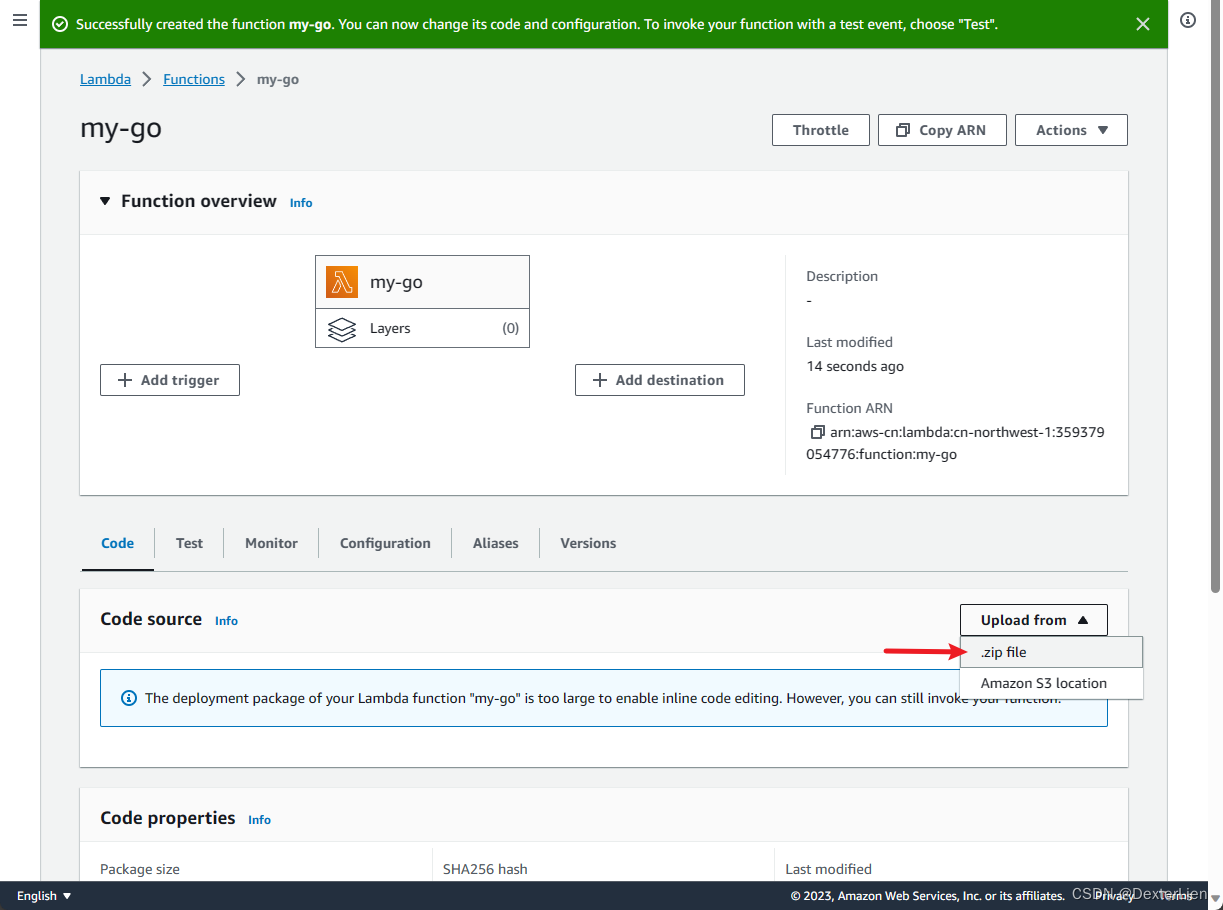Click the Description label
1223x910 pixels.
click(x=842, y=276)
